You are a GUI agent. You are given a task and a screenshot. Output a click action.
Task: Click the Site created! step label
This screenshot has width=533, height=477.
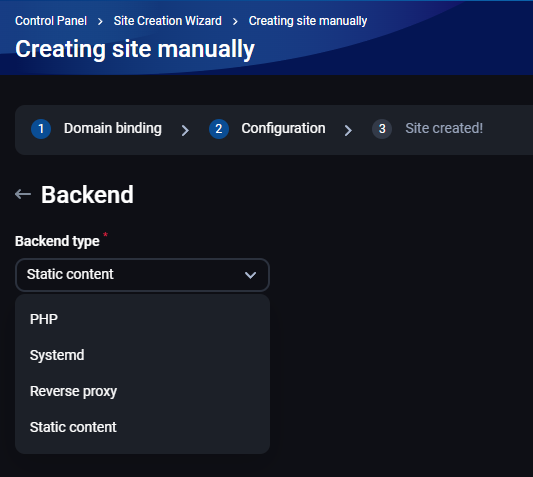444,129
